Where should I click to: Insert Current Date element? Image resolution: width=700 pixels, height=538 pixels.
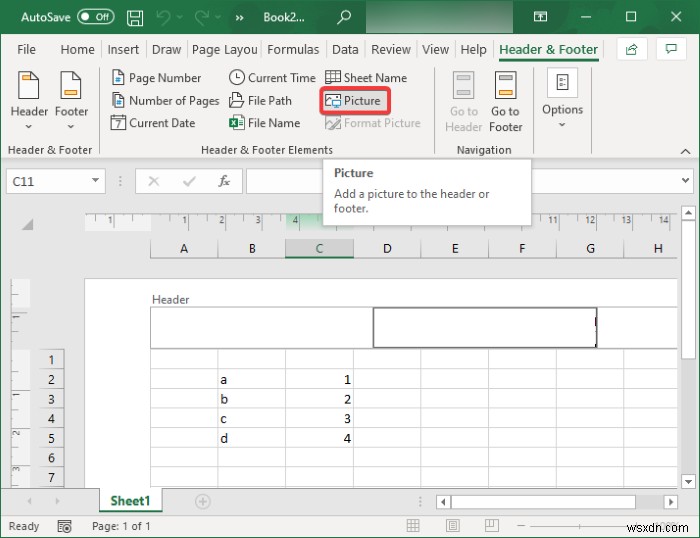click(x=153, y=123)
